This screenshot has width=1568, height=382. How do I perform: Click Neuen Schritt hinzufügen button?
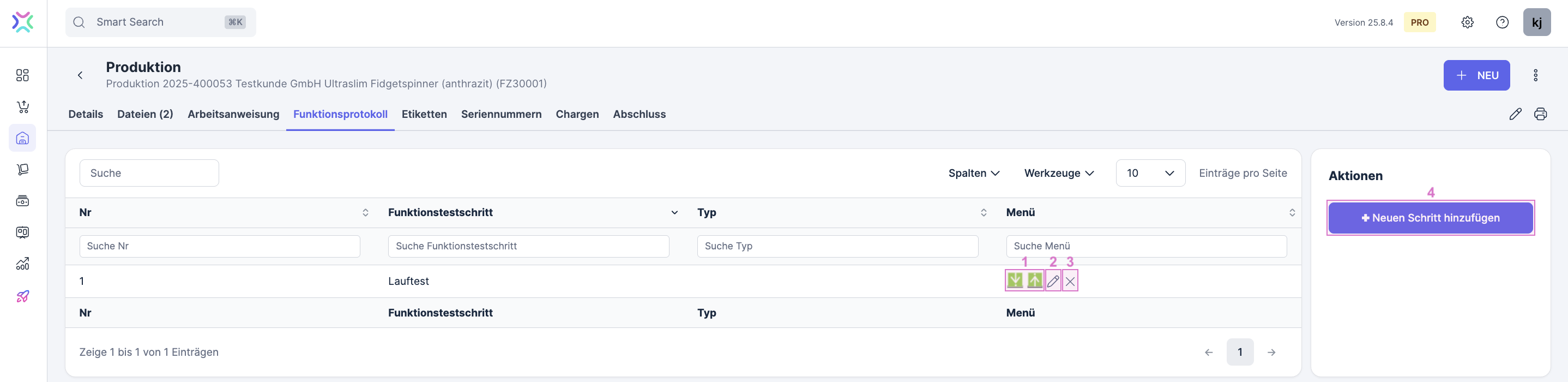click(1430, 218)
